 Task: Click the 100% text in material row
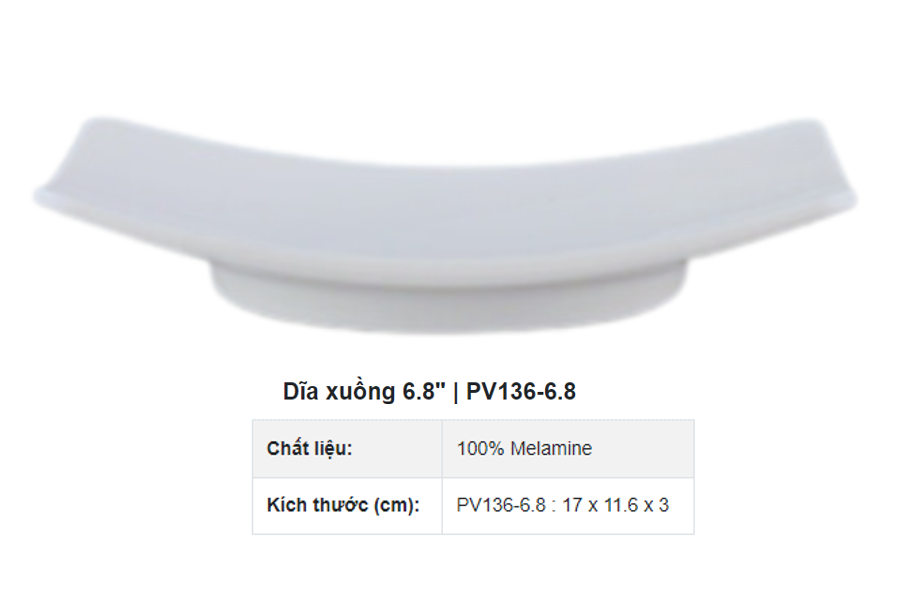coord(480,448)
